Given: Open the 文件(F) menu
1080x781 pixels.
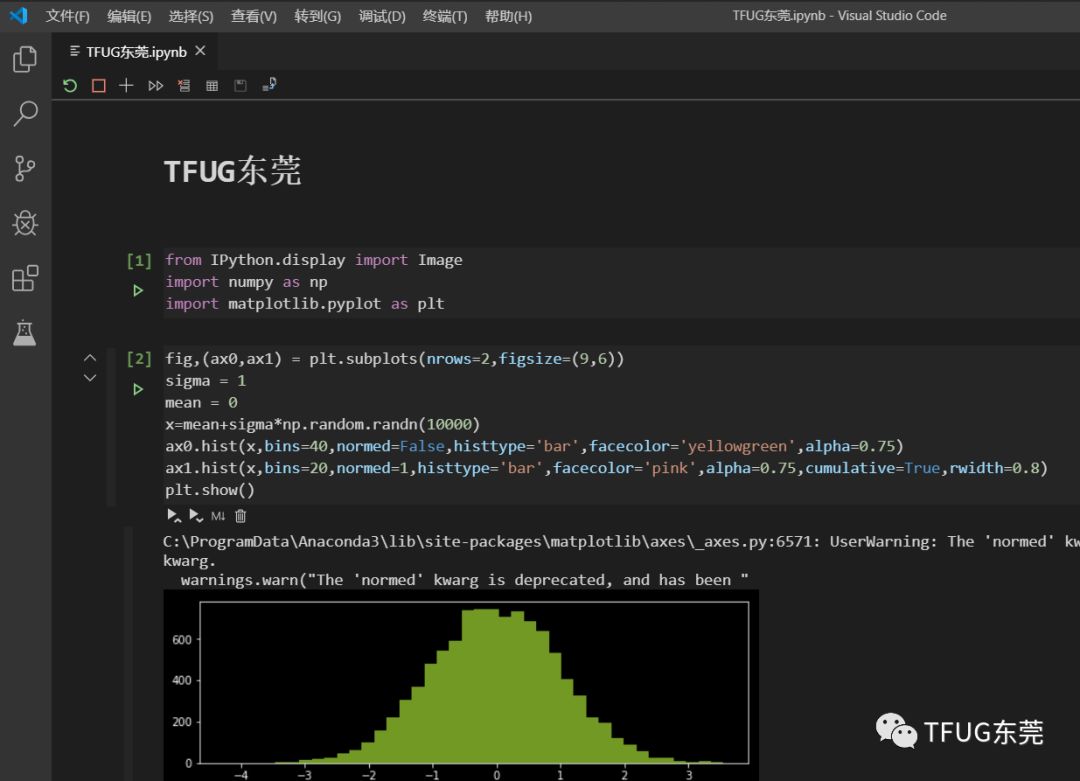Looking at the screenshot, I should tap(68, 16).
